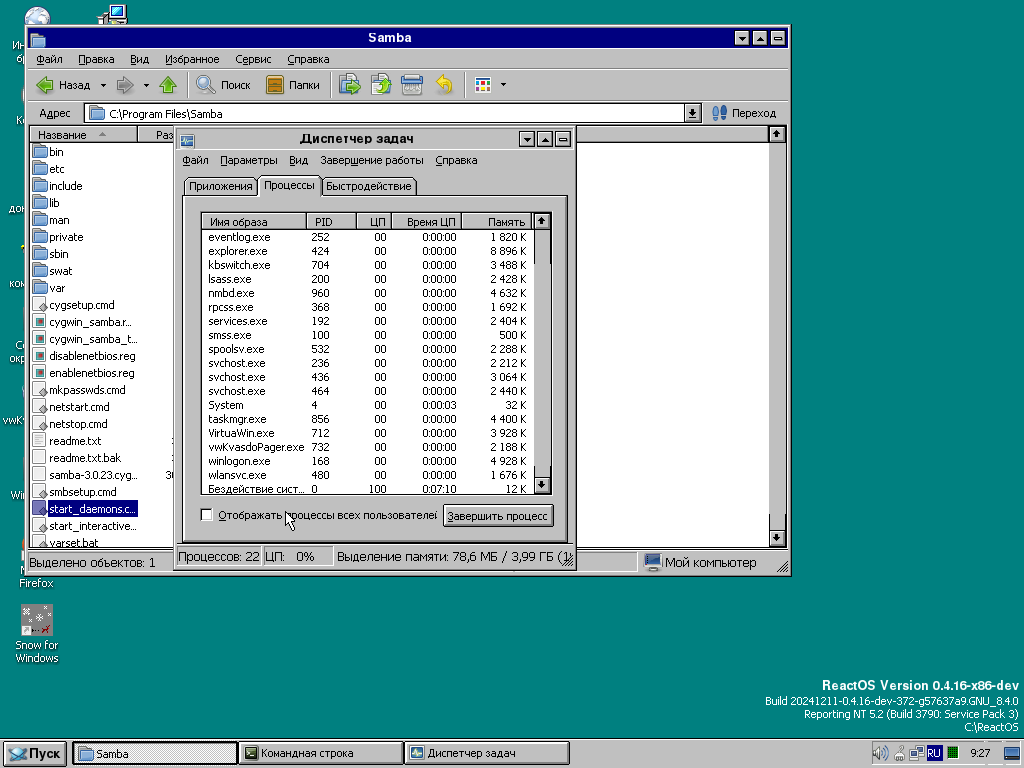Click the clock showing 9:27

tap(980, 753)
